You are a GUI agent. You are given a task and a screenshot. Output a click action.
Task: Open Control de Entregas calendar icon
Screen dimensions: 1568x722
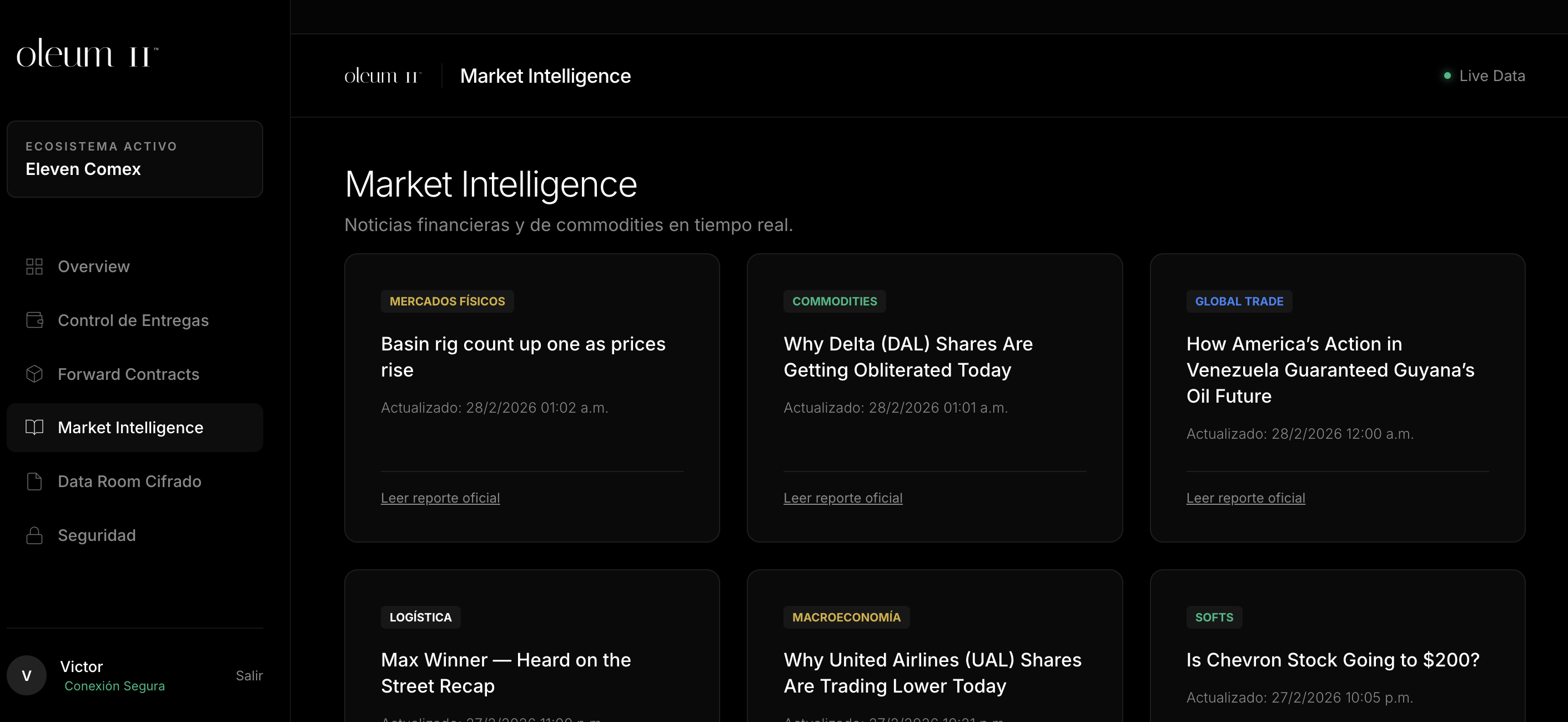click(34, 319)
